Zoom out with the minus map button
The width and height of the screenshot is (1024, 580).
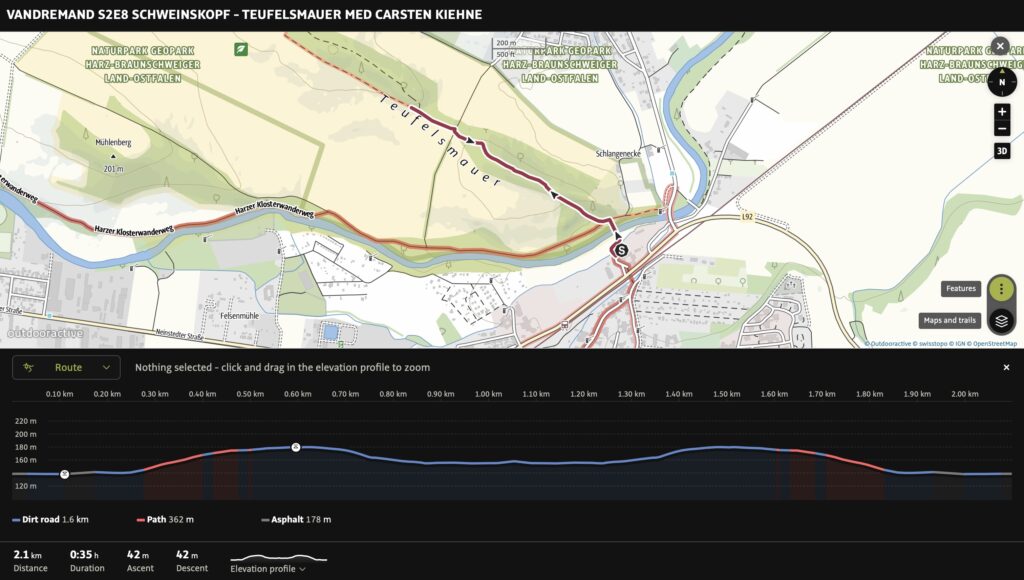tap(1002, 129)
